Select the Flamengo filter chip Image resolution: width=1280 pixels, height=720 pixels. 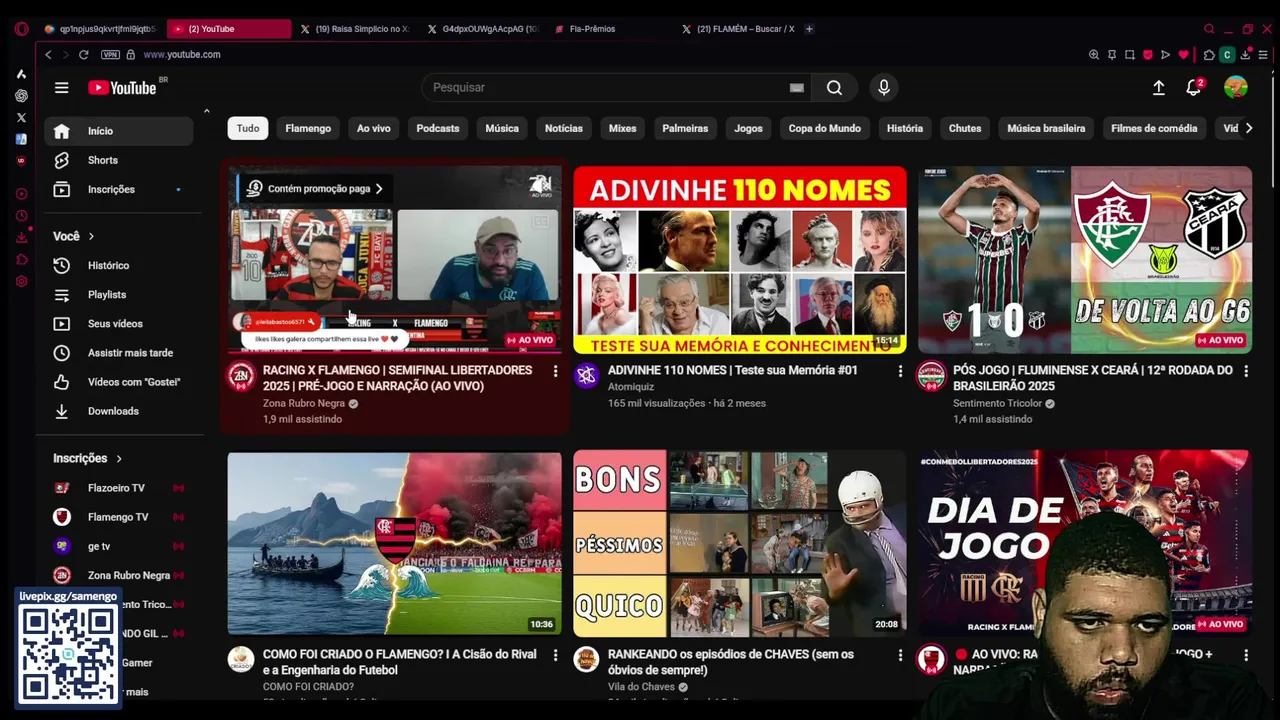(x=308, y=128)
